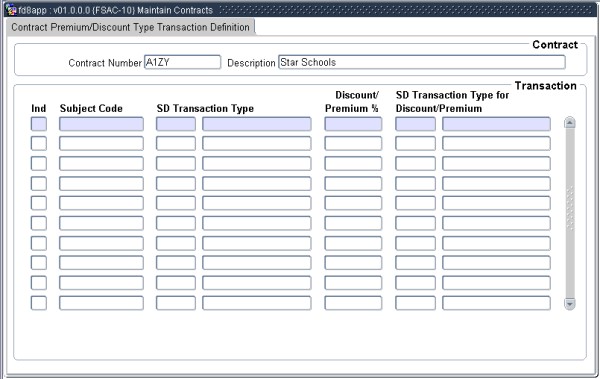Click first row Discount/Premium % field
The image size is (600, 379).
(x=353, y=124)
